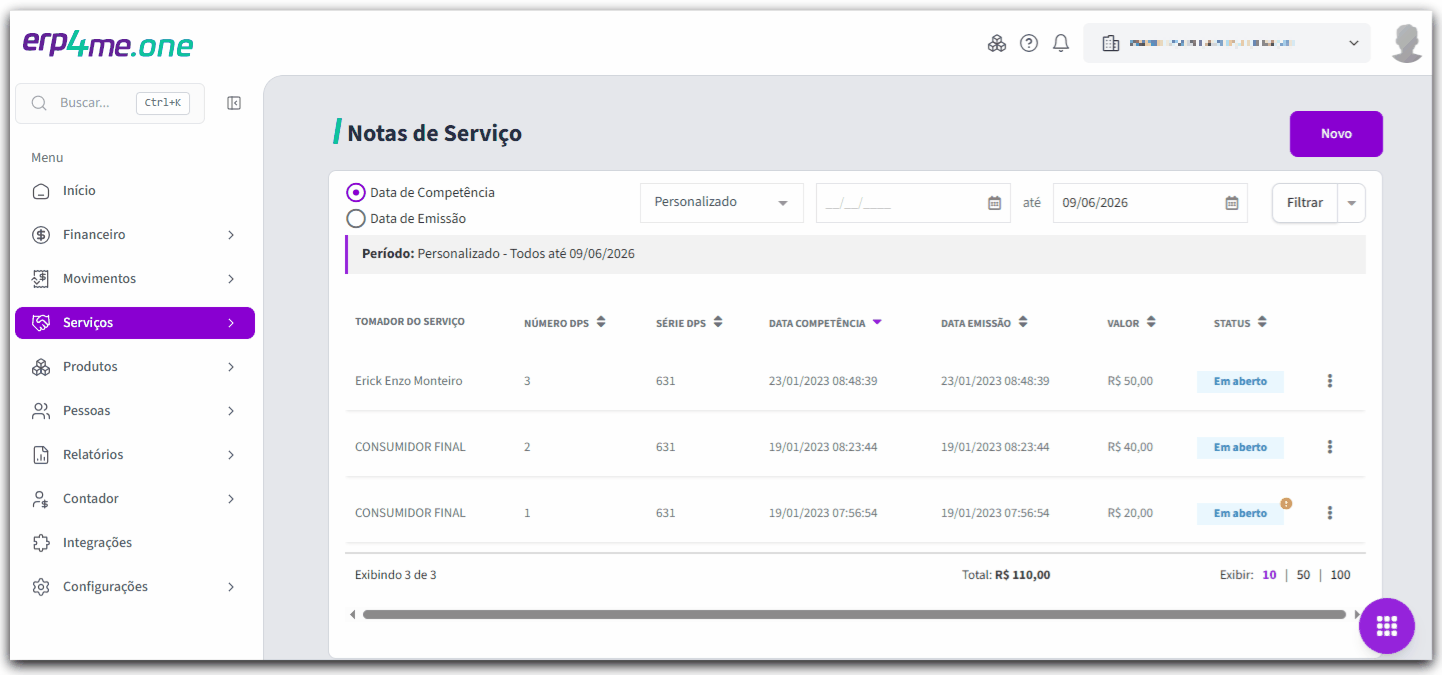Open calendar picker for start date
Image resolution: width=1442 pixels, height=675 pixels.
coord(994,203)
